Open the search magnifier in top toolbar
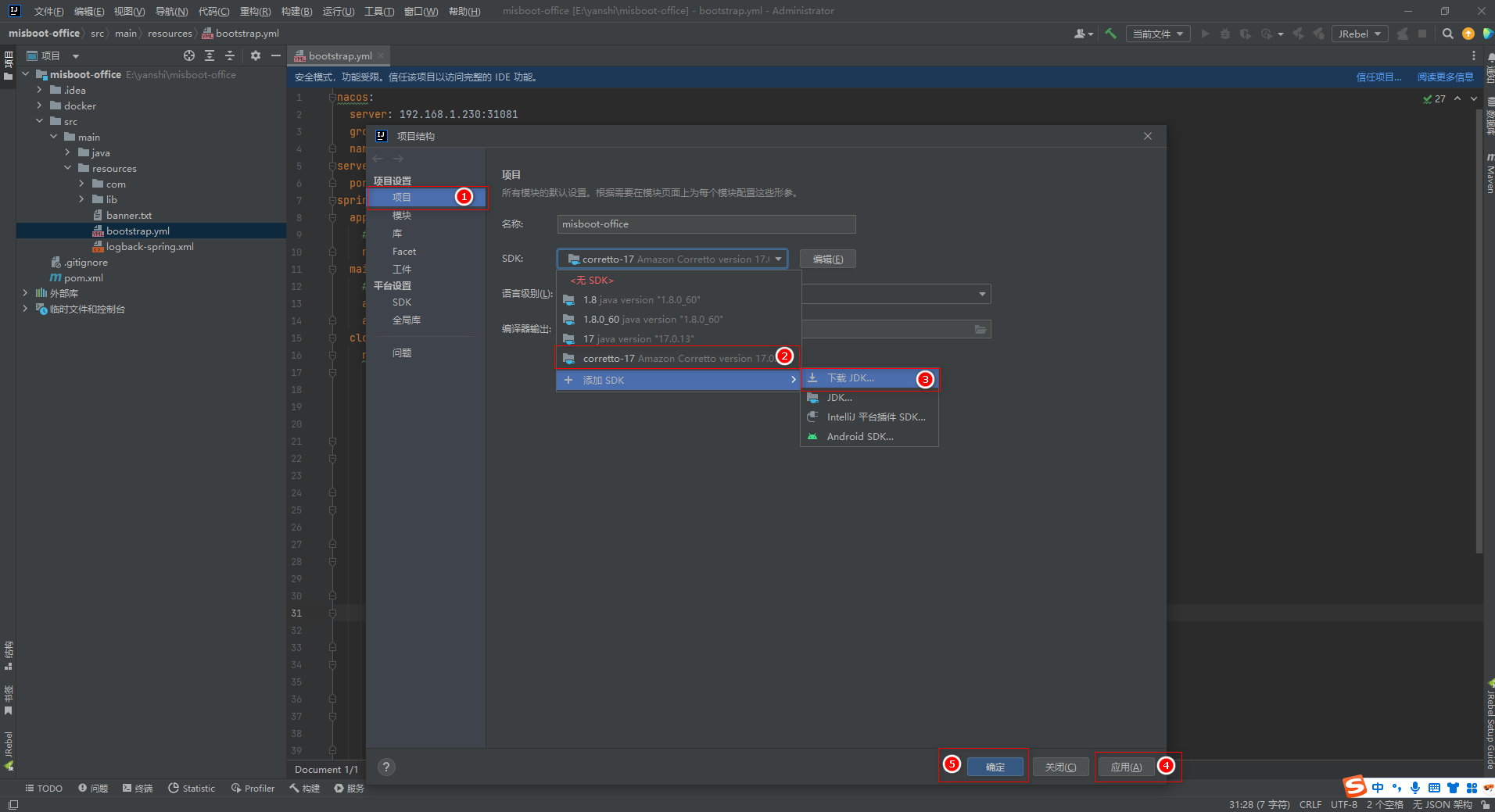This screenshot has height=812, width=1495. pos(1448,34)
